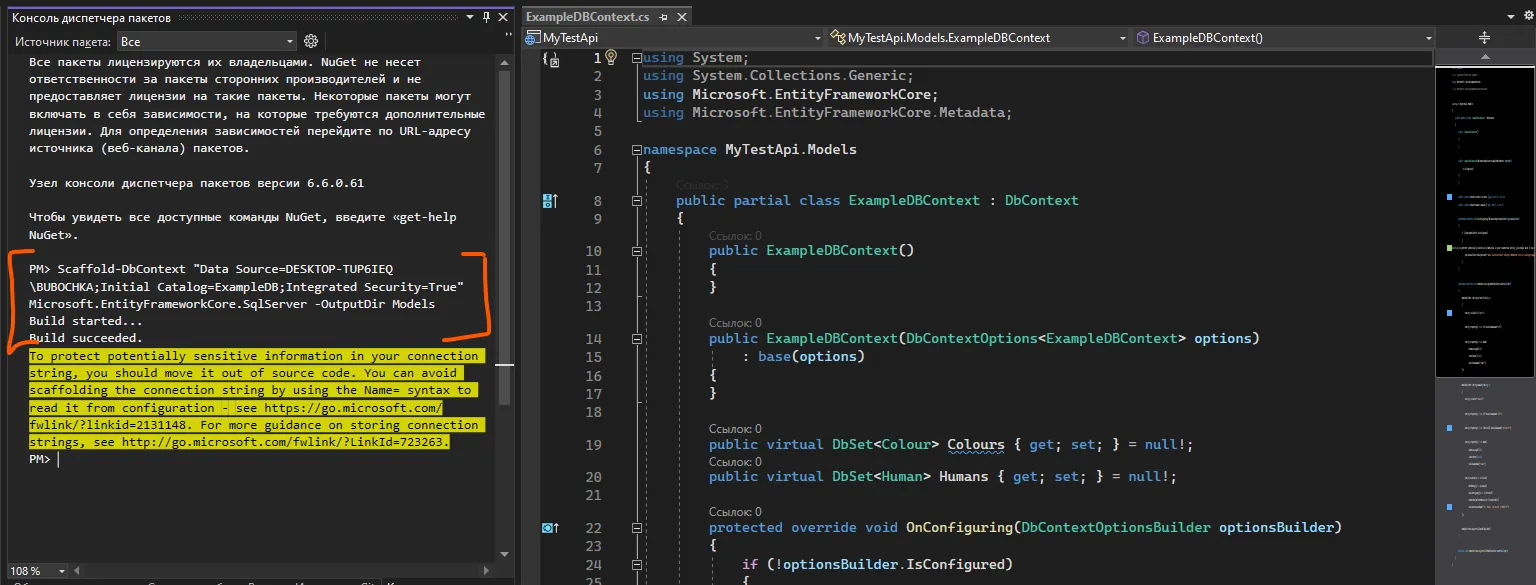Click the 'Scaffold-DbContext' command text
This screenshot has height=585, width=1536.
122,270
